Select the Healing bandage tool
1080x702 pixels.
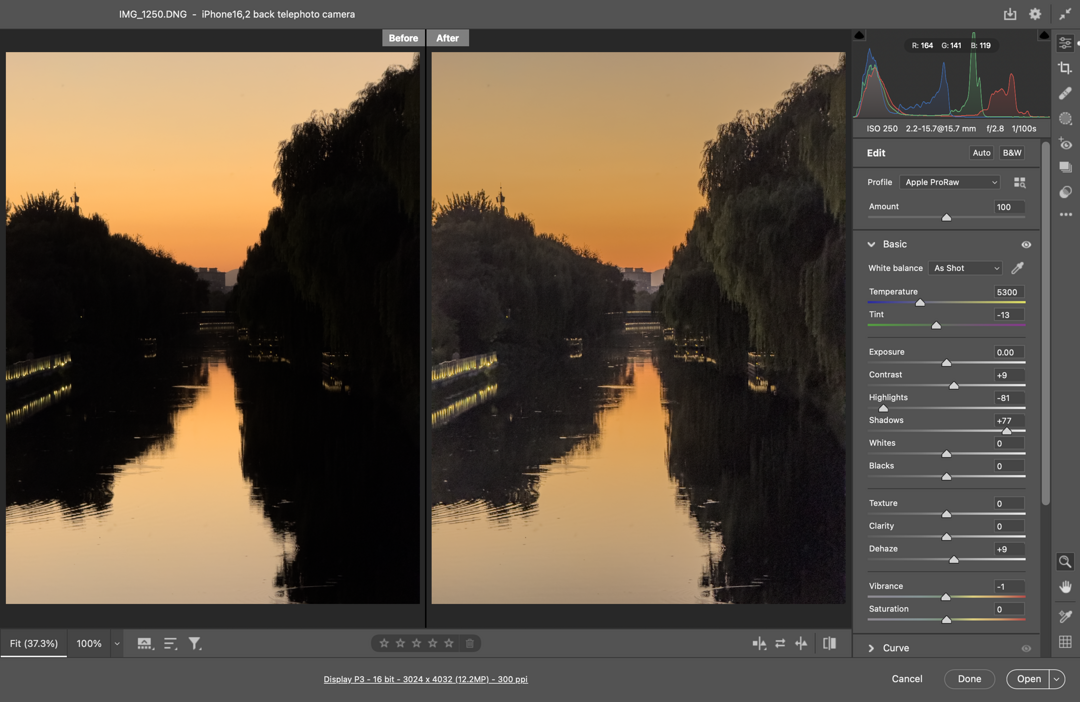(1065, 93)
